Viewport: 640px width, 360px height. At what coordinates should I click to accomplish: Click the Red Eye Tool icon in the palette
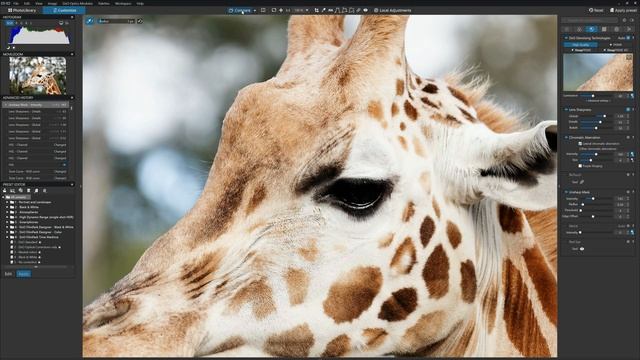pos(582,249)
